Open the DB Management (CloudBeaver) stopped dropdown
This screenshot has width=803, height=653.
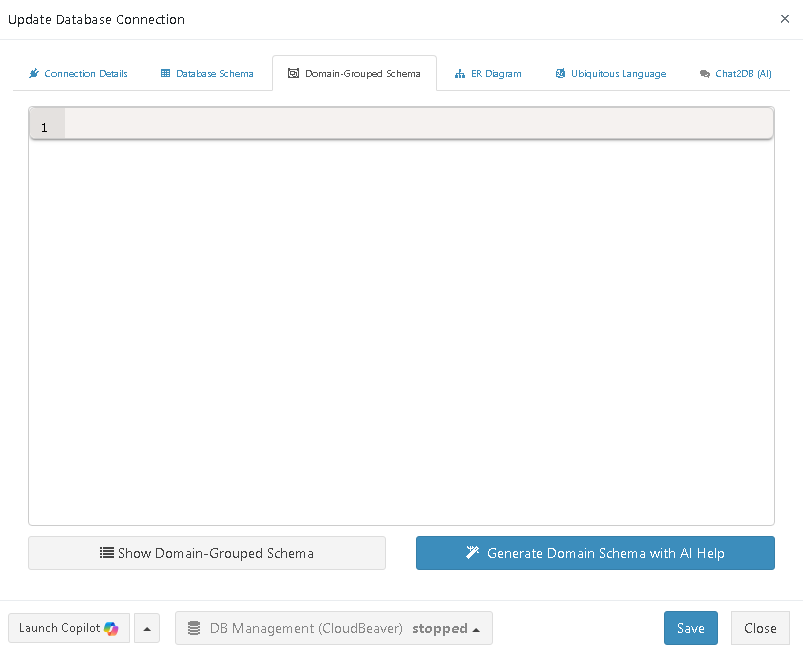(x=334, y=628)
